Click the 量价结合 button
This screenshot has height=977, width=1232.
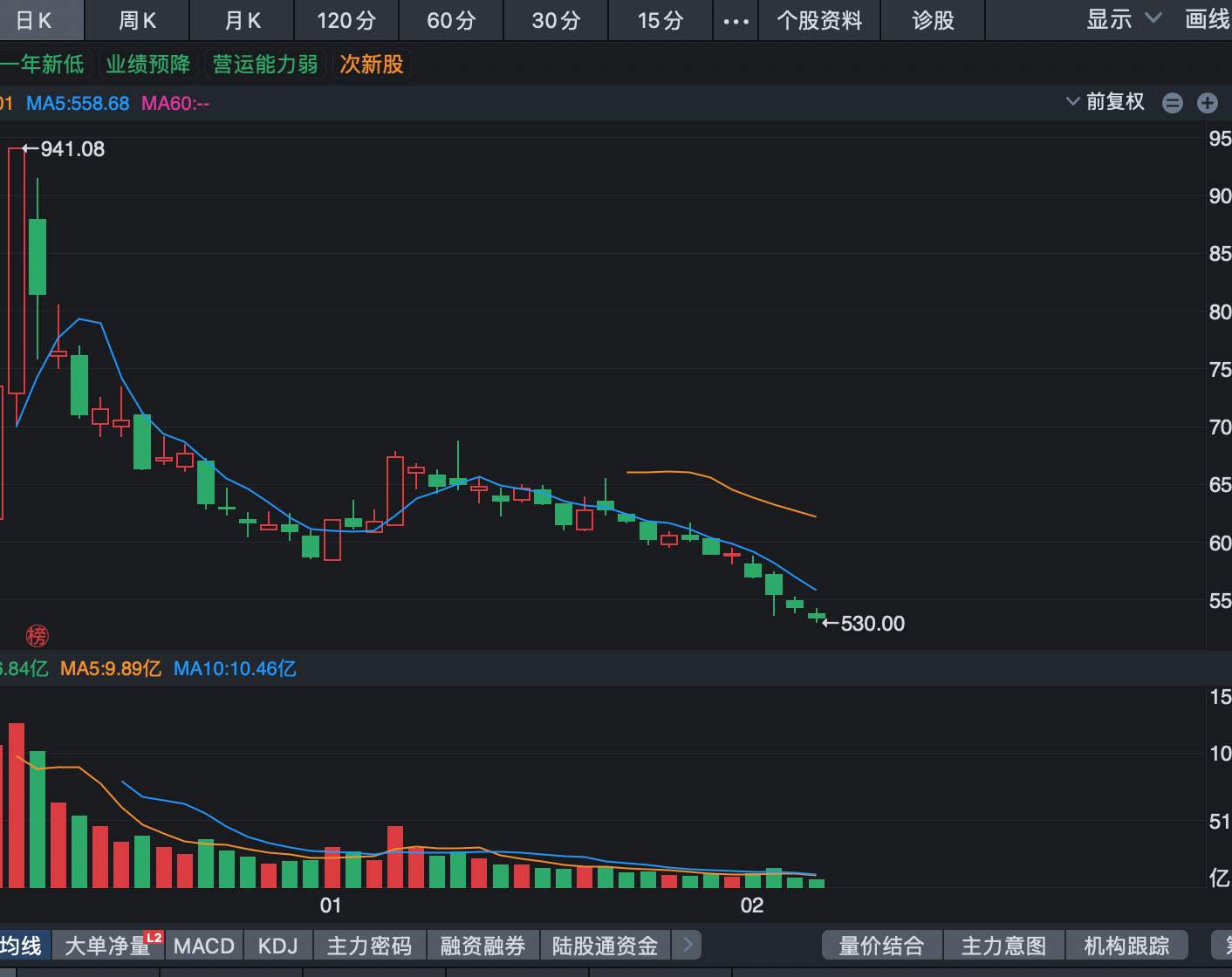click(x=881, y=946)
